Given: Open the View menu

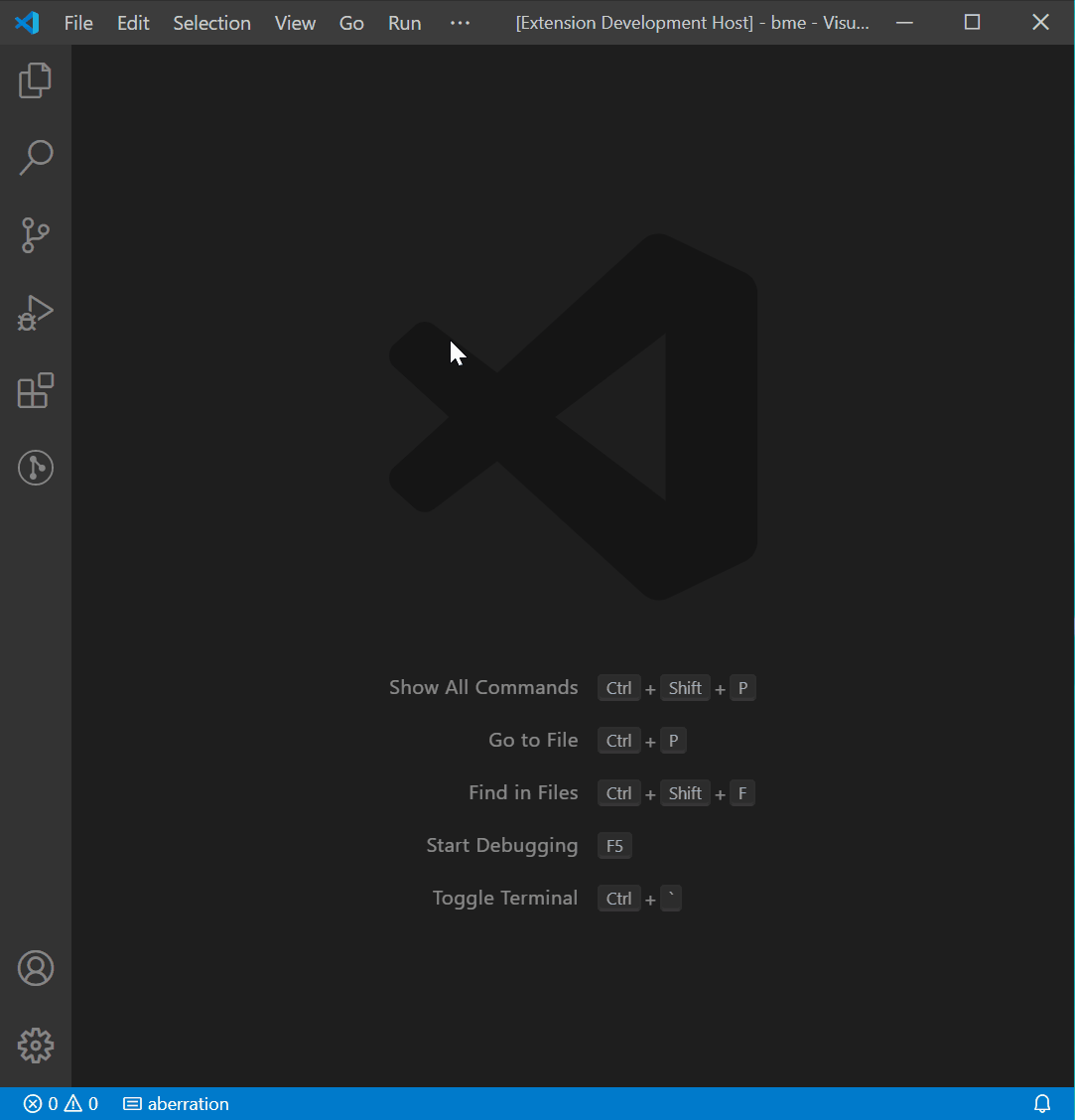Looking at the screenshot, I should pyautogui.click(x=295, y=23).
